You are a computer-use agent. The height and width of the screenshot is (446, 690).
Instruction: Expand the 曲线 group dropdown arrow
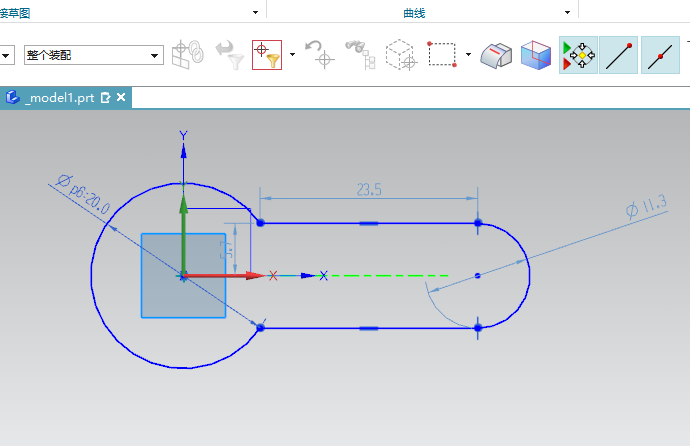click(567, 12)
